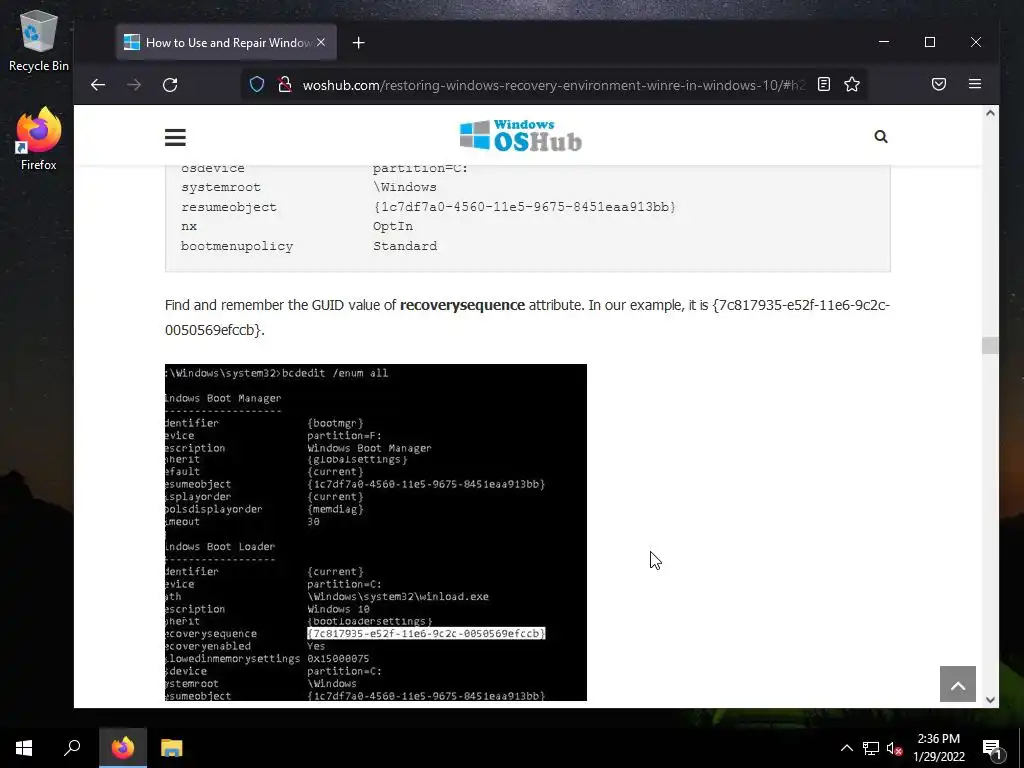Focus the woshub.com address bar
1024x768 pixels.
point(553,85)
